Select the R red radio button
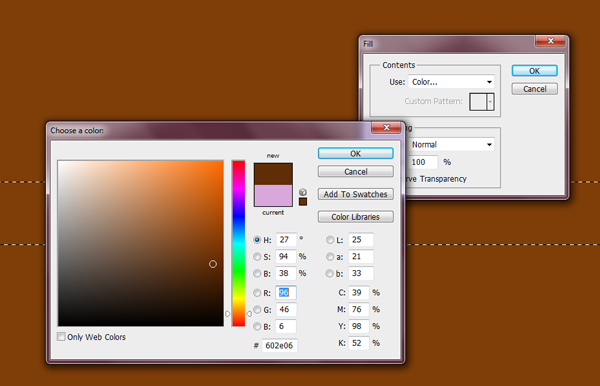Screen dimensions: 600x386 257,293
